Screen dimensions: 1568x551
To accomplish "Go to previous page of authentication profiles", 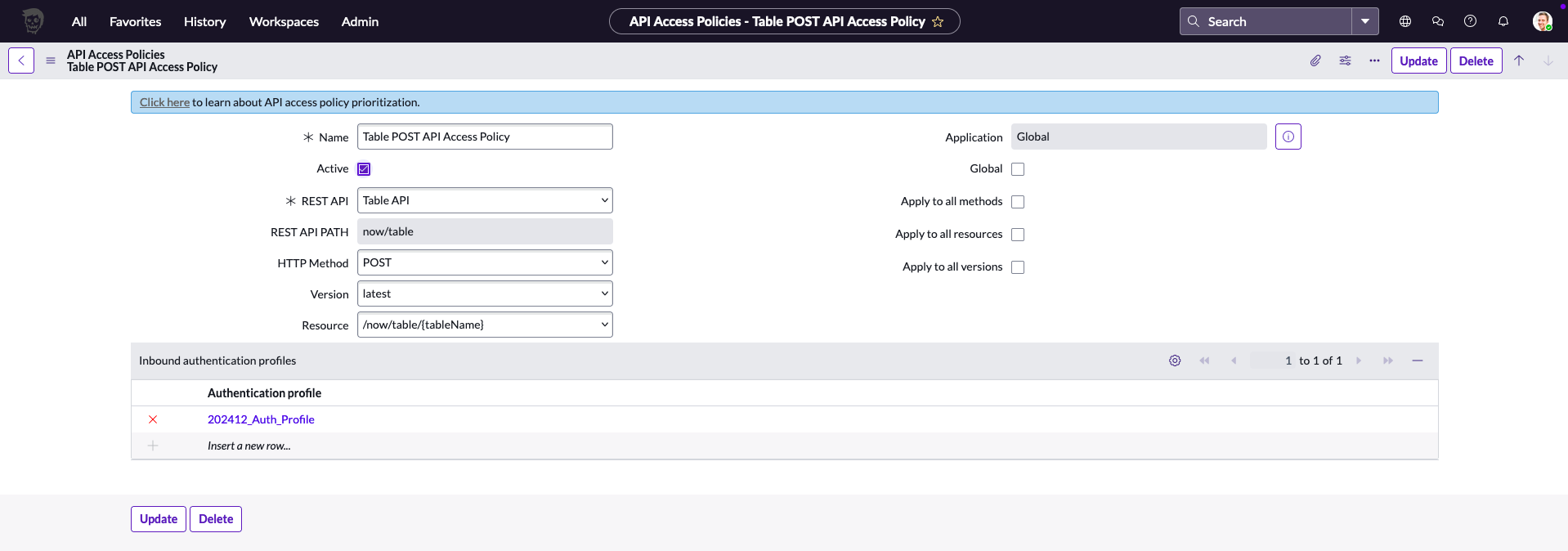I will coord(1234,361).
